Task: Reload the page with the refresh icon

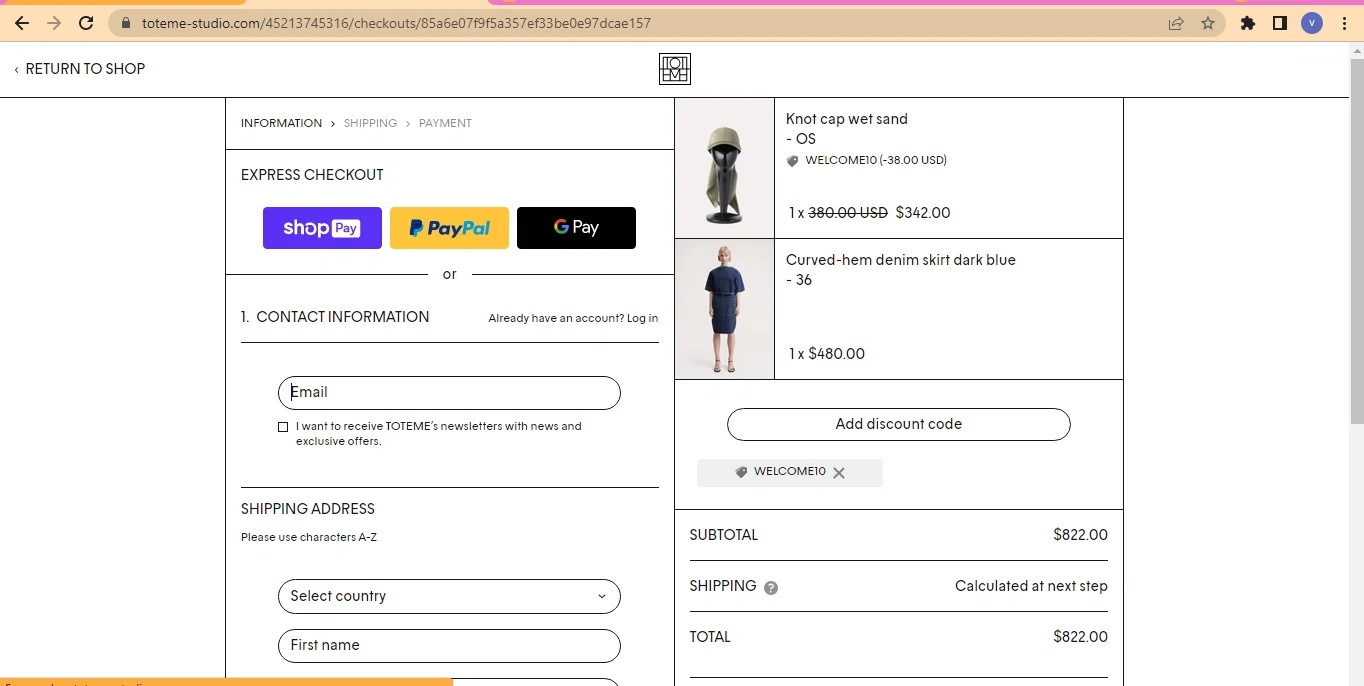Action: 86,23
